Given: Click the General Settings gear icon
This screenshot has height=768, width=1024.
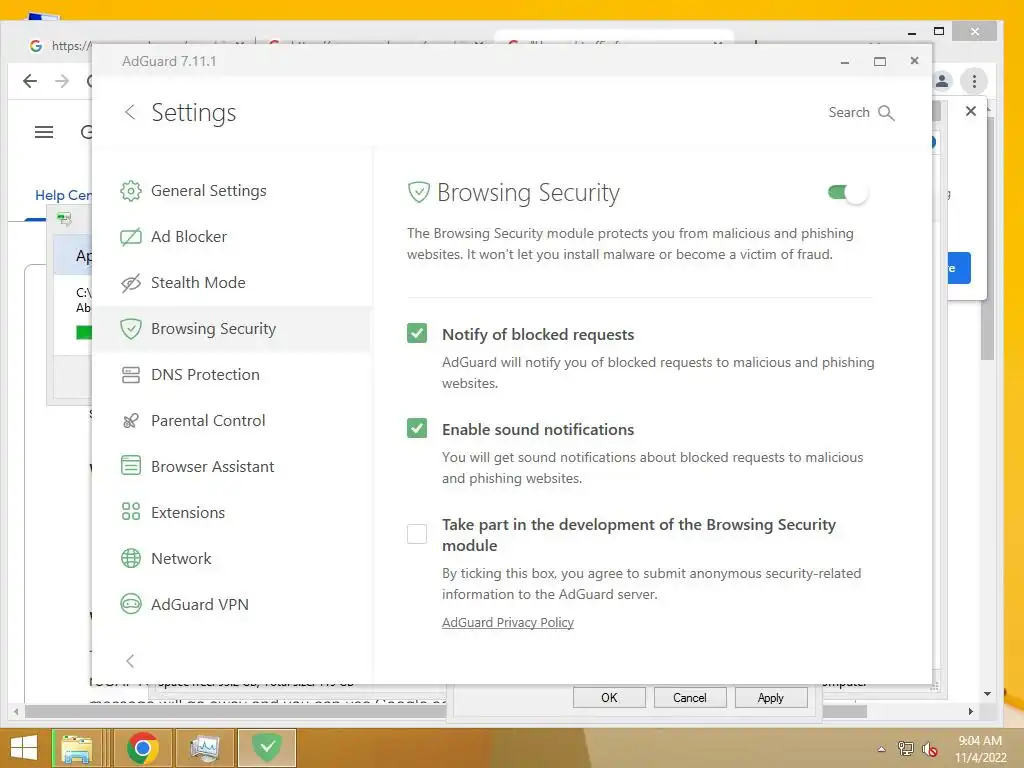Looking at the screenshot, I should tap(131, 191).
